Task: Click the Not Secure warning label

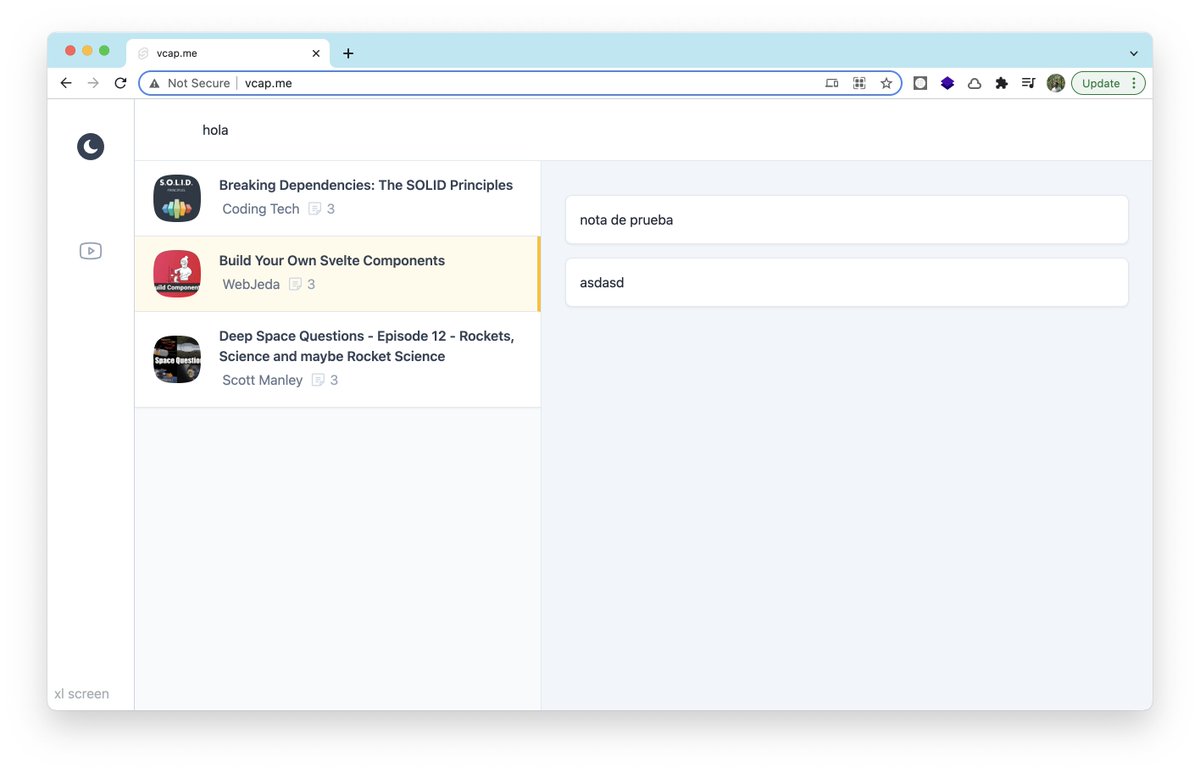Action: tap(189, 83)
